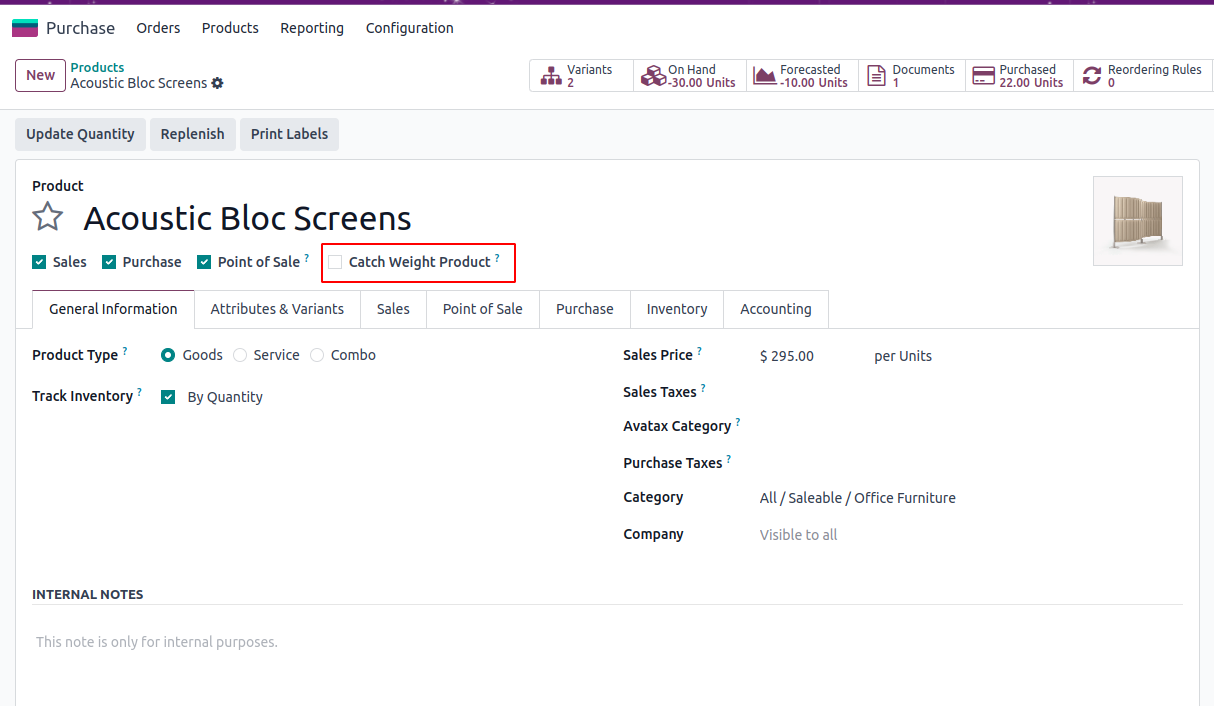This screenshot has width=1214, height=706.
Task: Open Reordering Rules stat button
Action: coord(1142,76)
